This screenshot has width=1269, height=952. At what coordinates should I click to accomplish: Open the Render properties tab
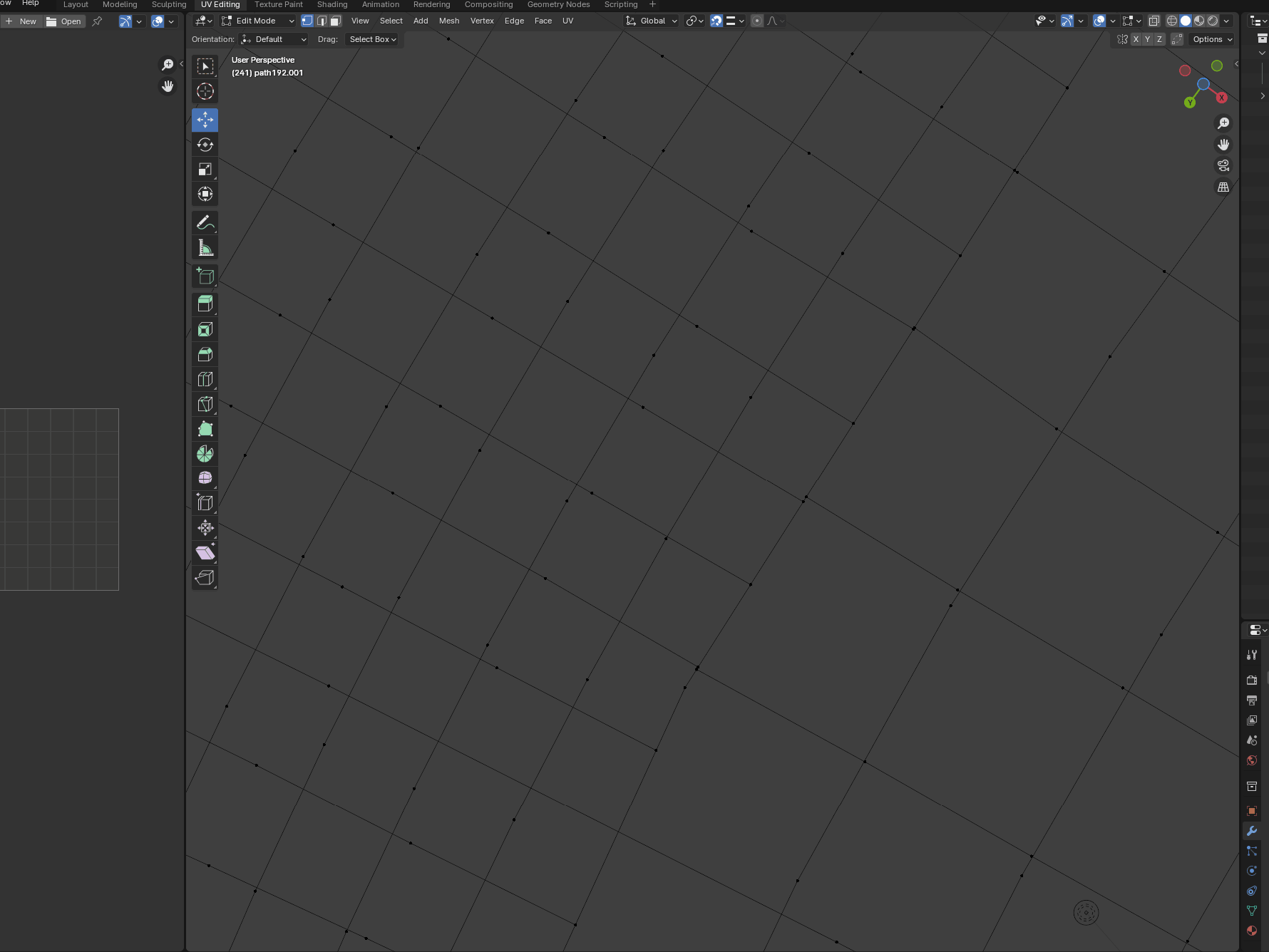coord(1251,680)
